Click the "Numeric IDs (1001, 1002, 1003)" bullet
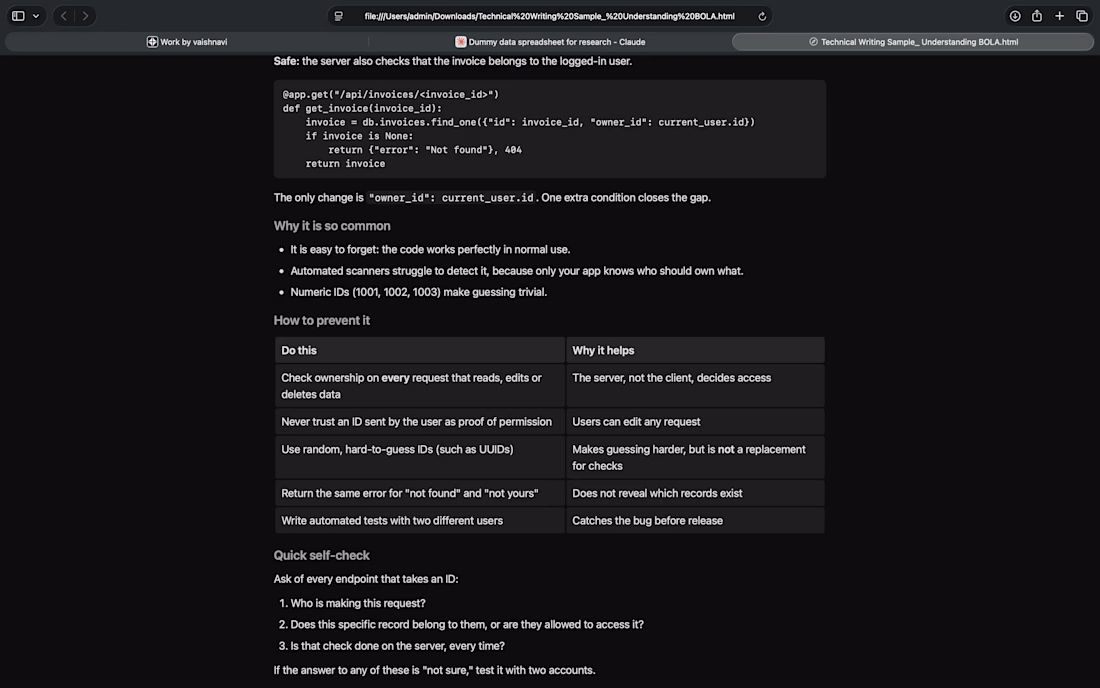Viewport: 1100px width, 688px height. point(419,292)
